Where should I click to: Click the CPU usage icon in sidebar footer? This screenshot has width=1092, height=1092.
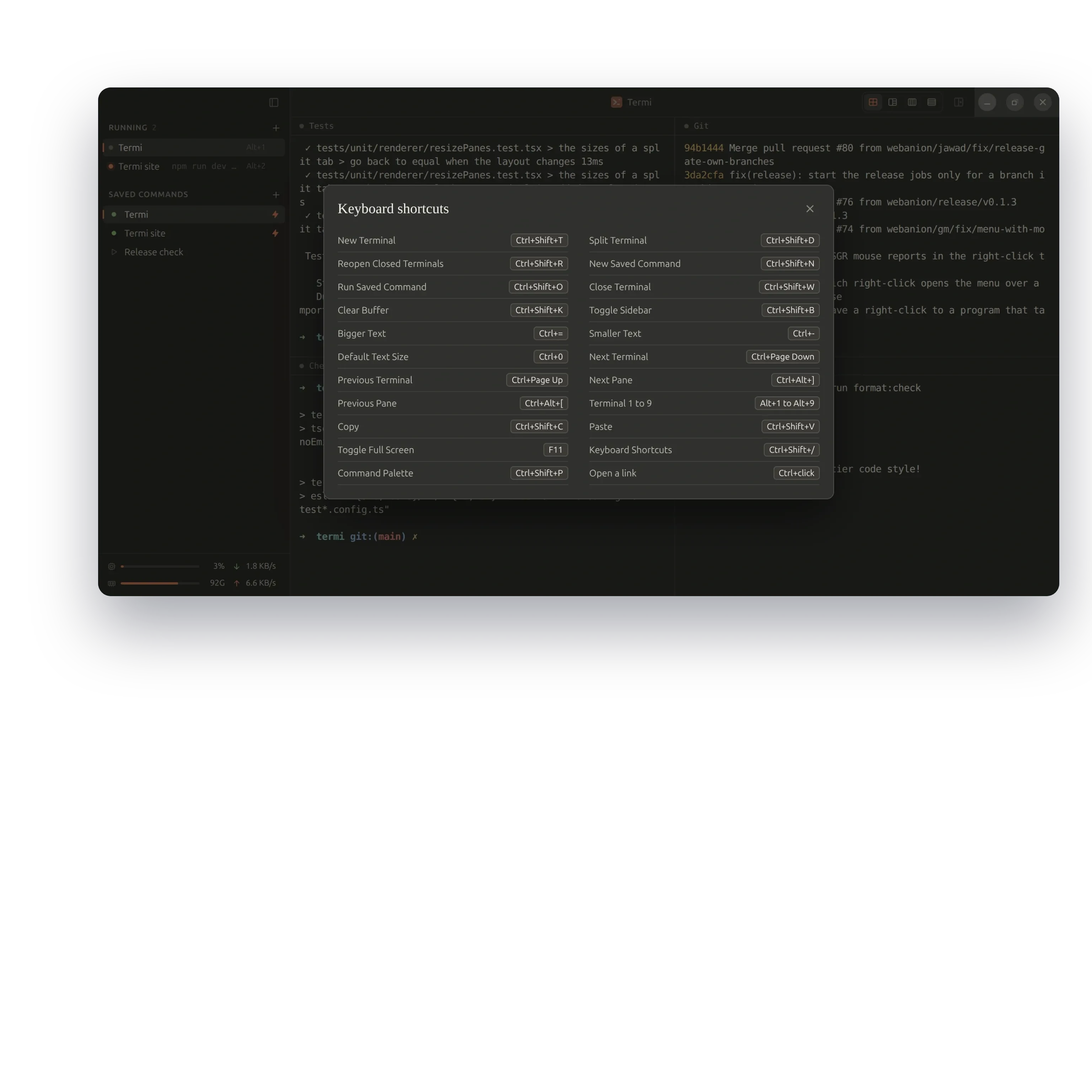(111, 566)
